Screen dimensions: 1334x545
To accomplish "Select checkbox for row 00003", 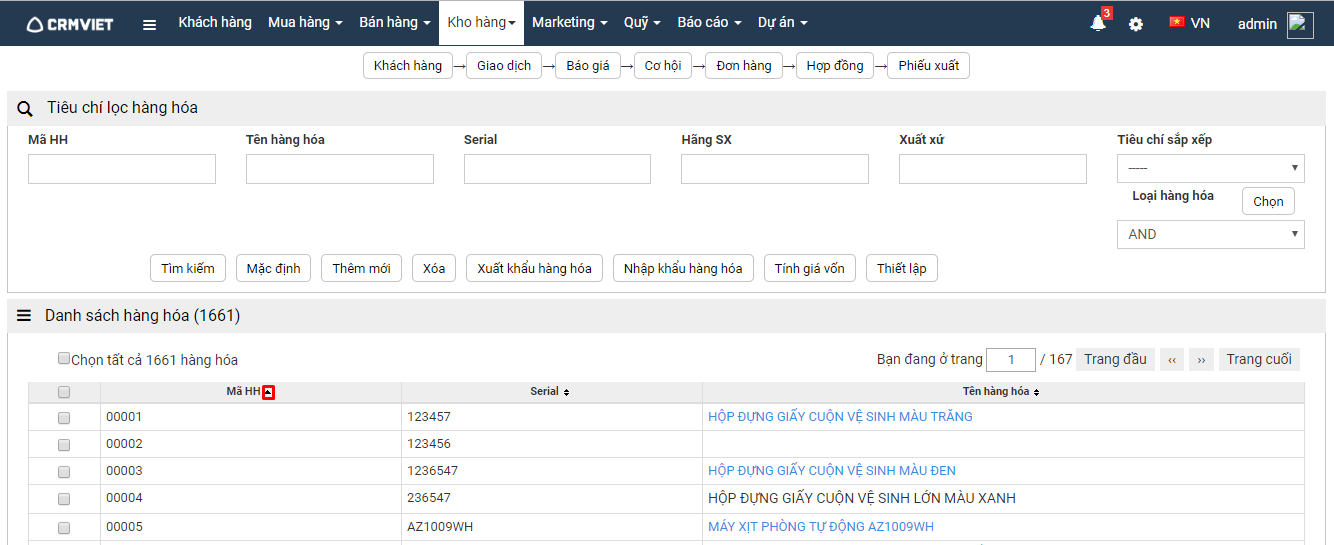I will click(64, 471).
